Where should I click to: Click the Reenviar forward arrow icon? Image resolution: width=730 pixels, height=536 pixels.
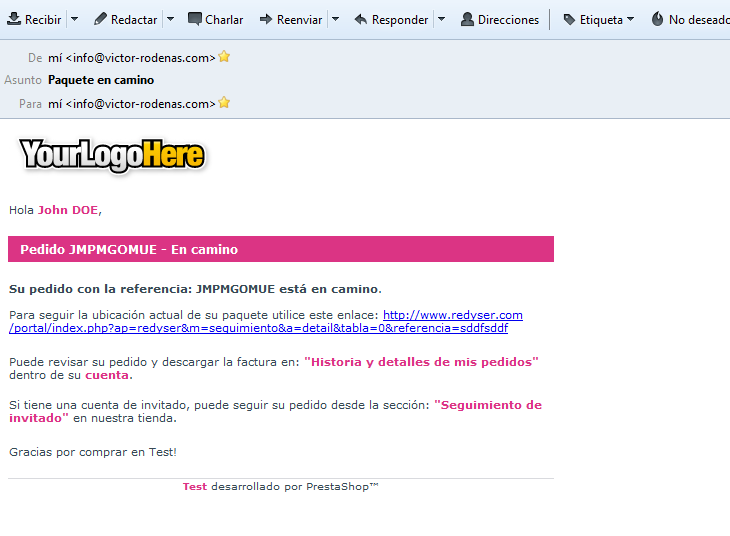pos(266,19)
